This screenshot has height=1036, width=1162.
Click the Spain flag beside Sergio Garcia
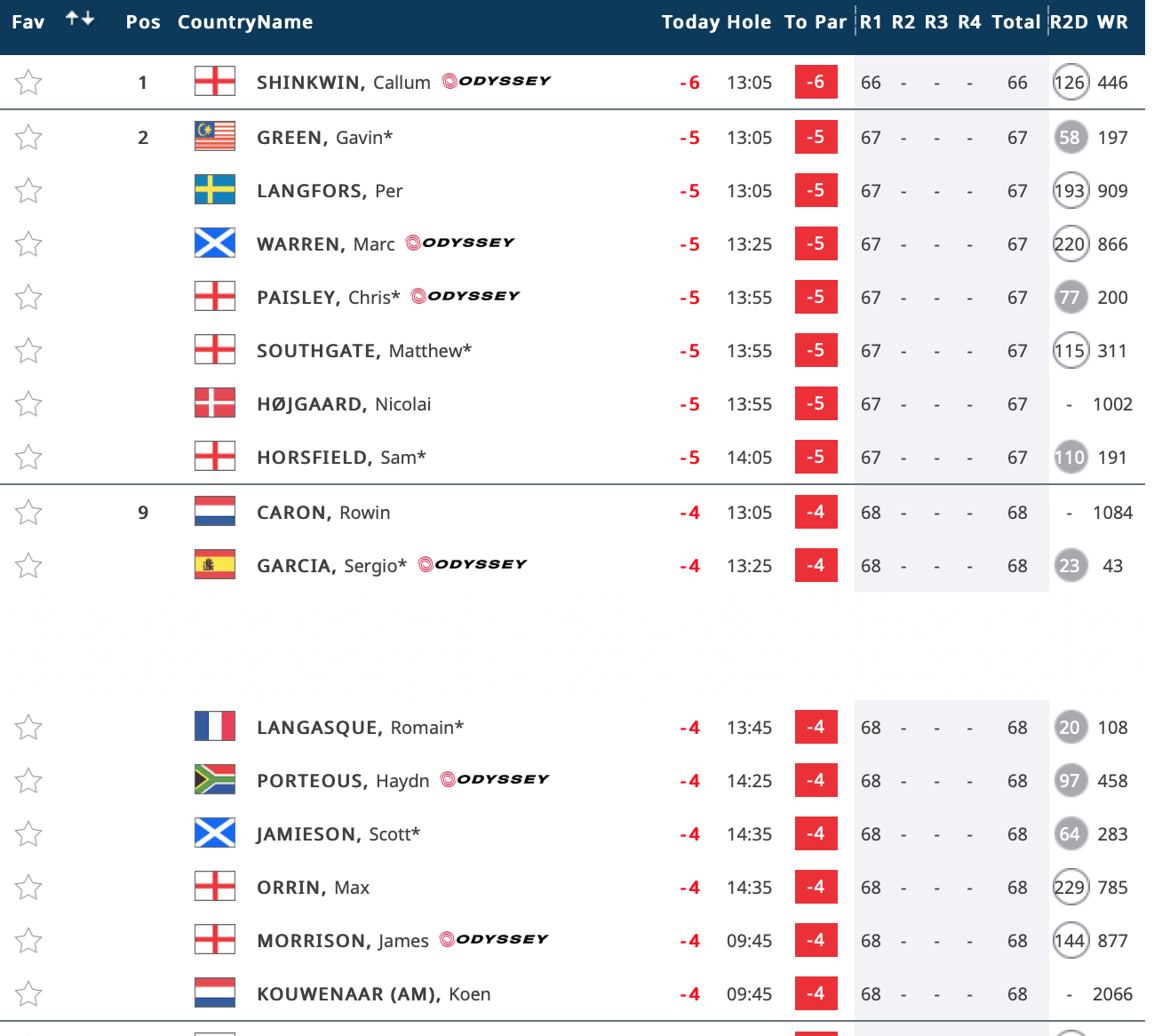point(215,564)
